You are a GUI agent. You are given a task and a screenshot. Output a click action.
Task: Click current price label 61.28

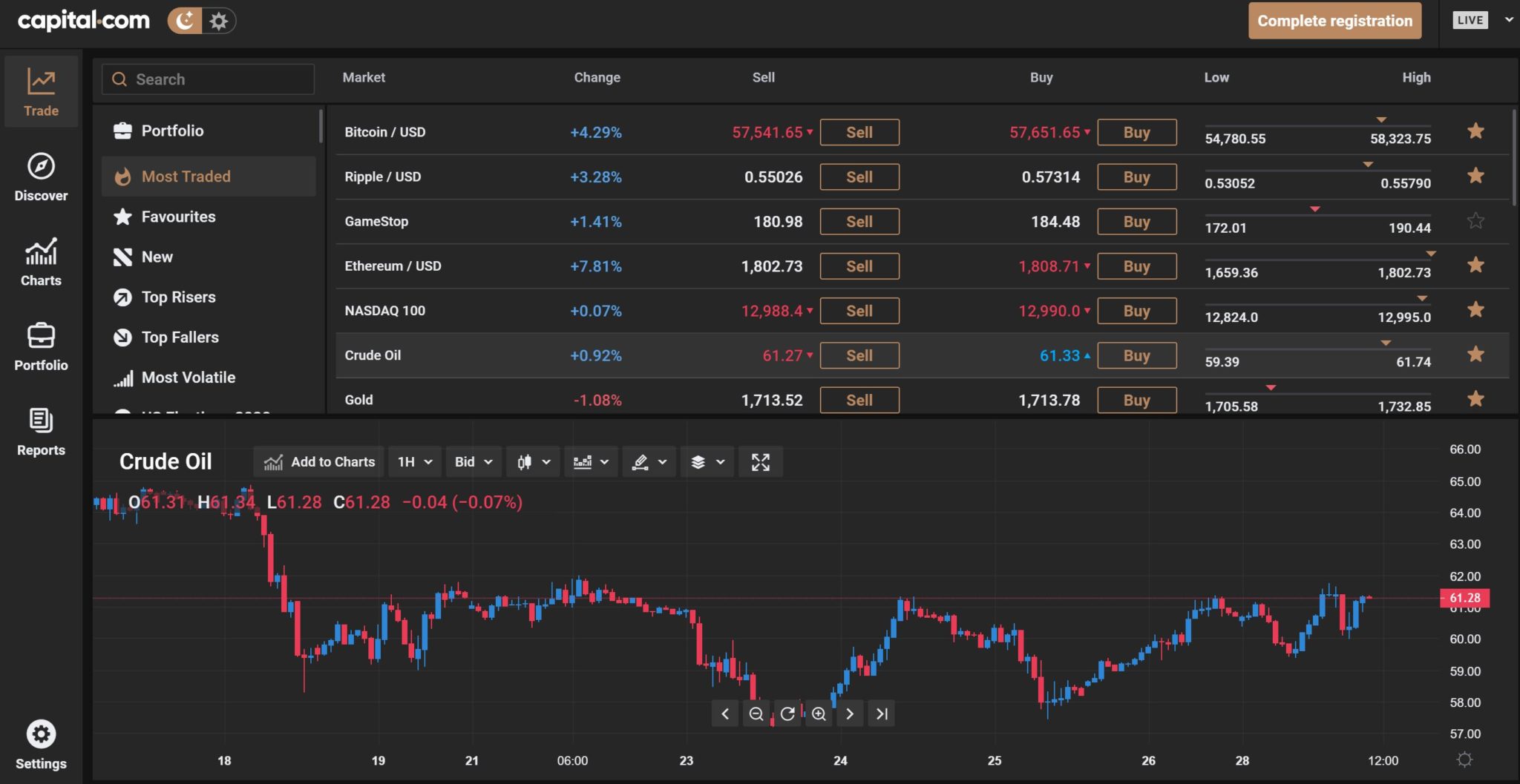point(1464,598)
